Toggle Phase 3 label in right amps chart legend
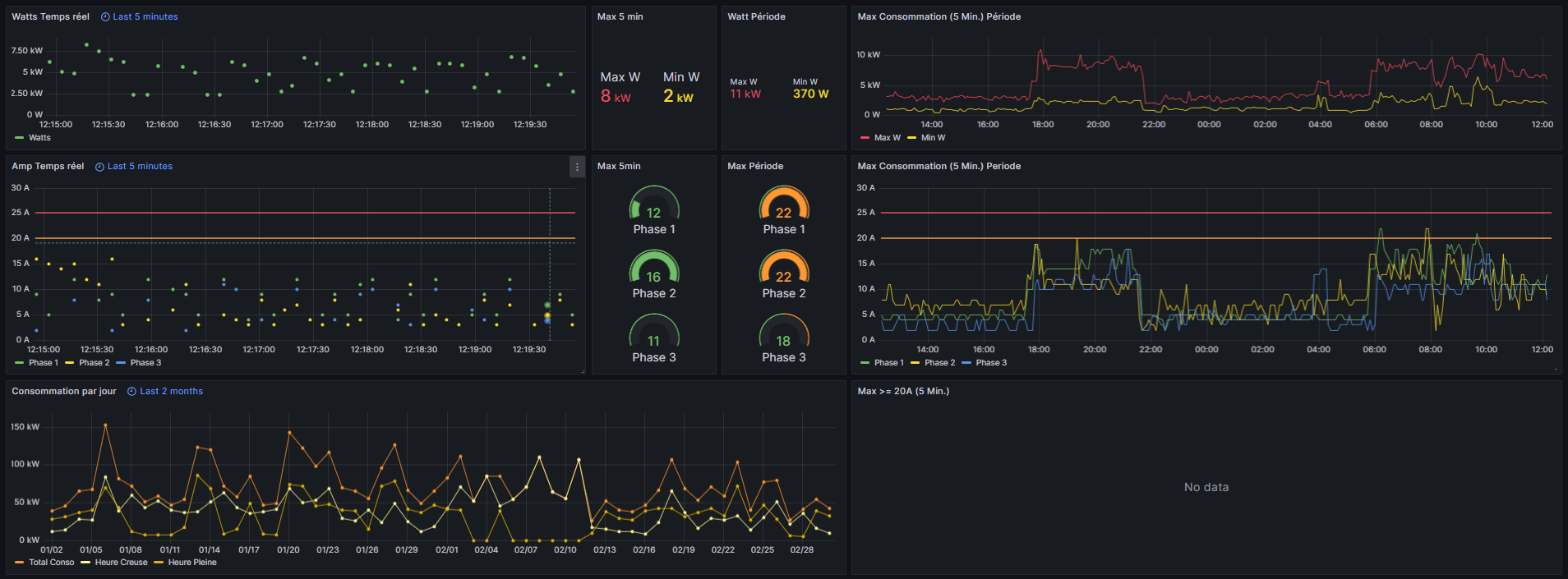This screenshot has height=579, width=1568. [x=991, y=363]
